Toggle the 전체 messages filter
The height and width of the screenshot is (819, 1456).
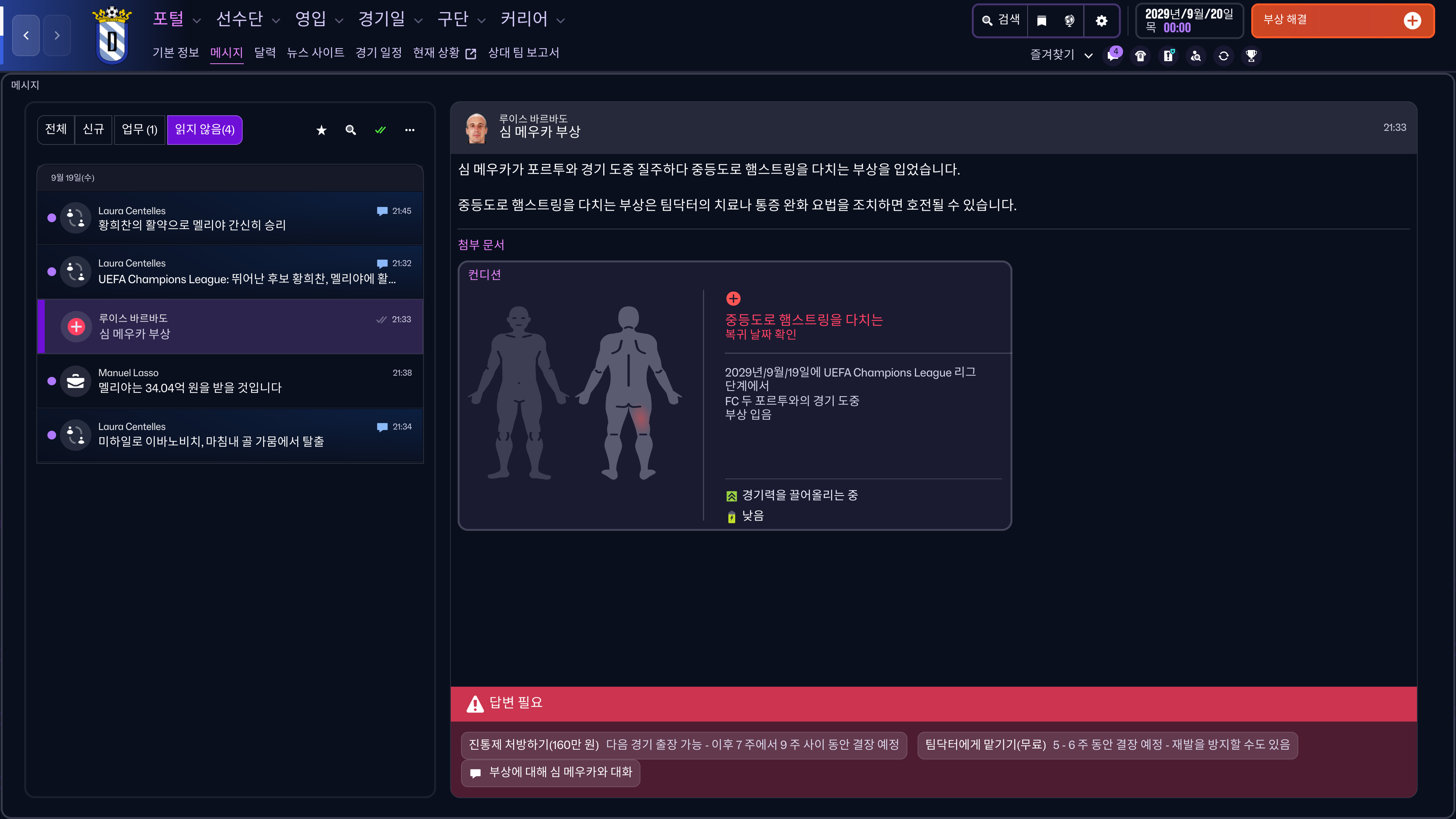point(56,130)
